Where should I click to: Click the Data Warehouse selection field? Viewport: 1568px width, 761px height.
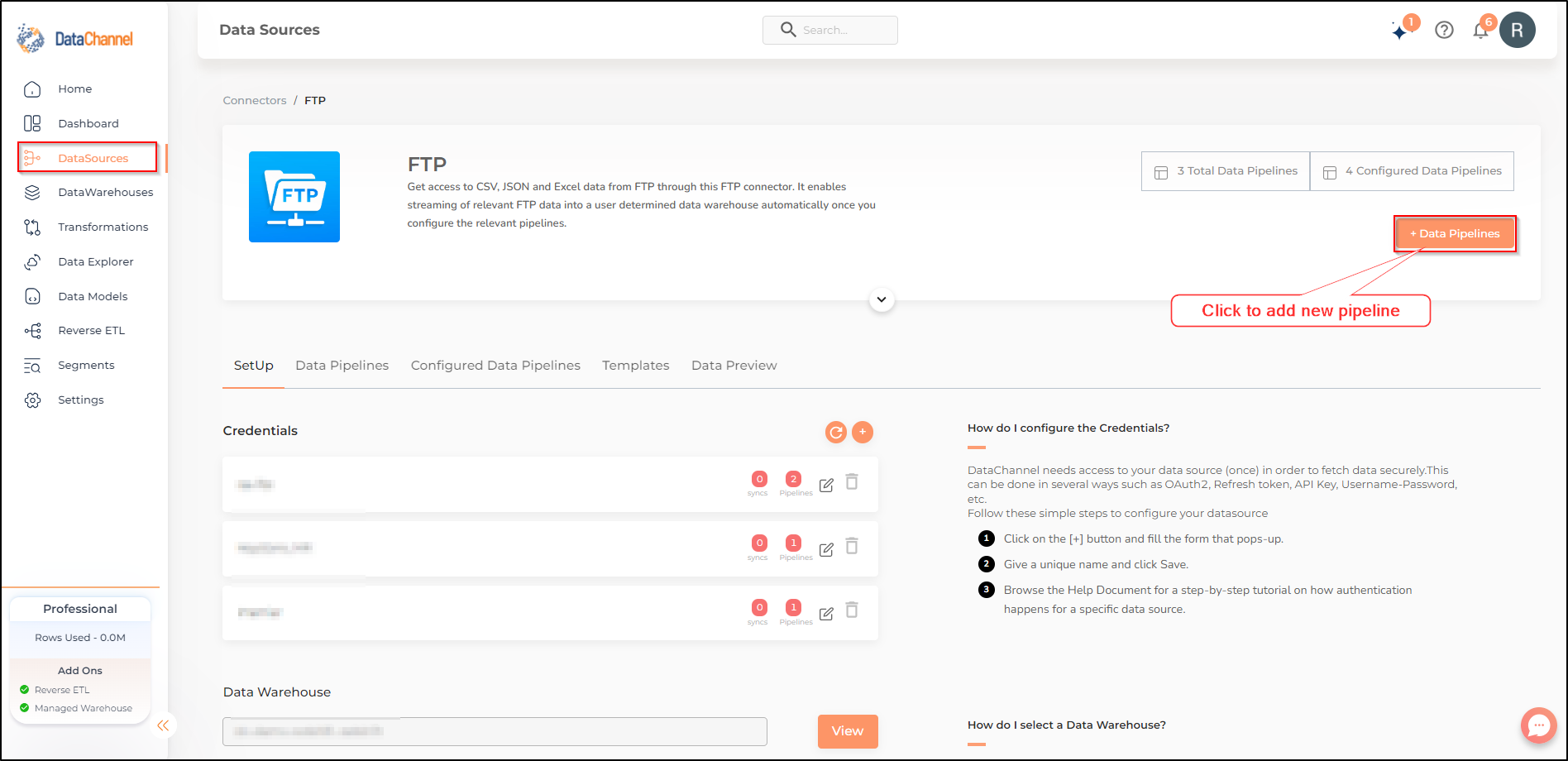pos(495,731)
